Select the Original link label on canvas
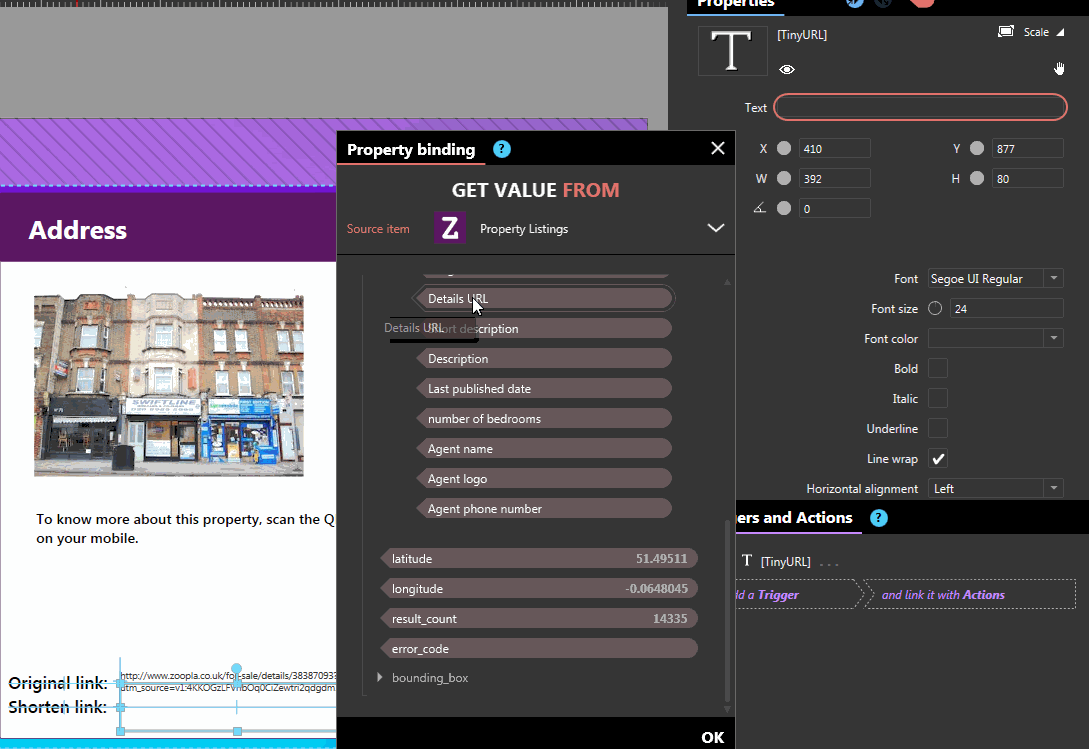The width and height of the screenshot is (1089, 749). 58,683
